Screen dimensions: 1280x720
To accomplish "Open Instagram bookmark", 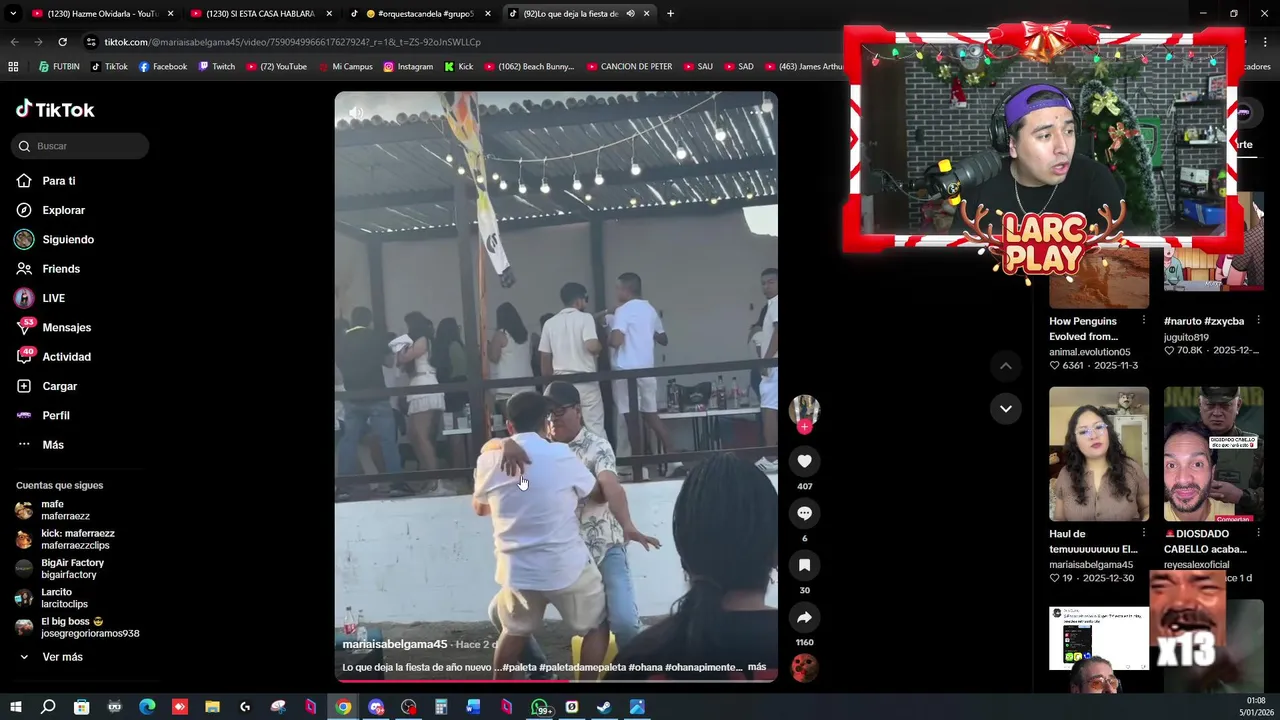I will click(x=408, y=67).
